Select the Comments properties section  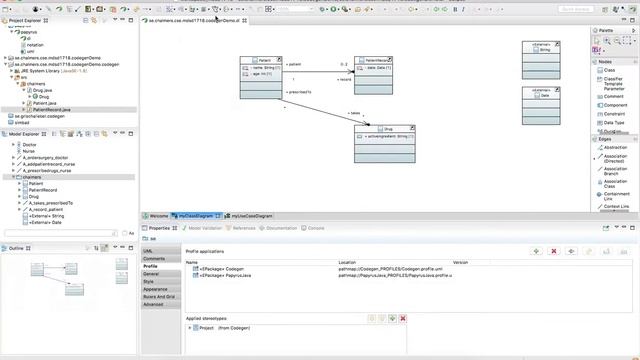click(161, 259)
